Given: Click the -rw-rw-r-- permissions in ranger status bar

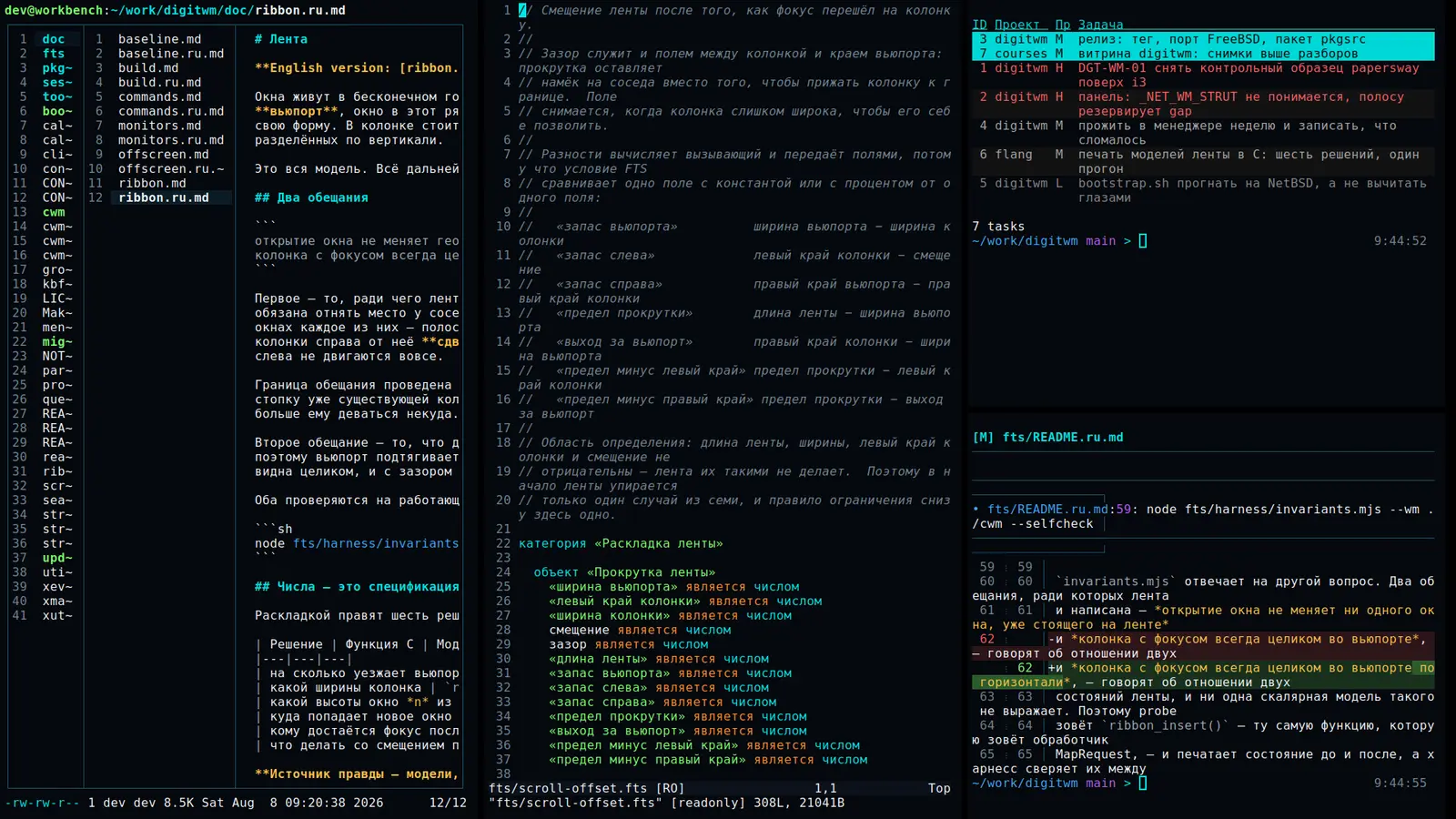Looking at the screenshot, I should [42, 803].
